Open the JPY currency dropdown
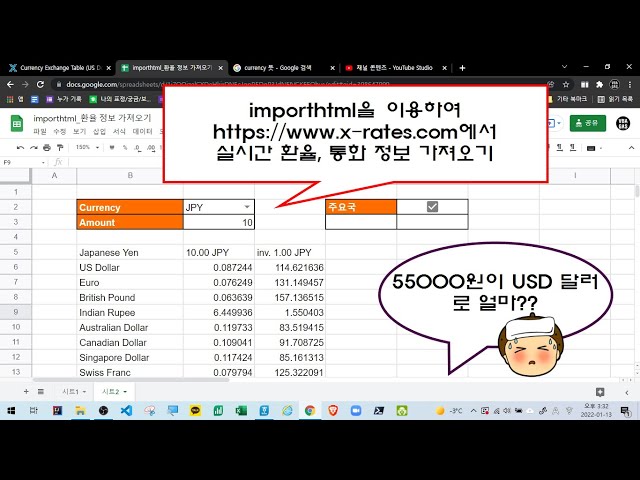This screenshot has width=640, height=480. point(247,207)
